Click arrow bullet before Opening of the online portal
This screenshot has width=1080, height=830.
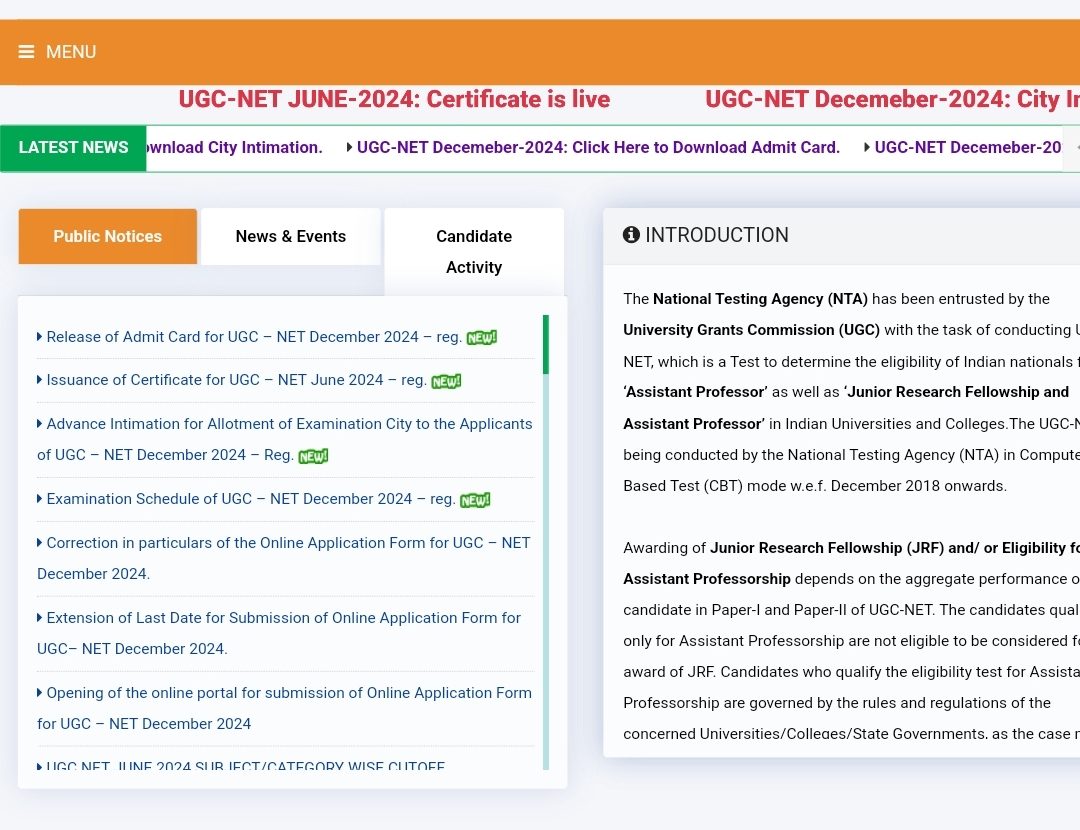click(x=39, y=692)
